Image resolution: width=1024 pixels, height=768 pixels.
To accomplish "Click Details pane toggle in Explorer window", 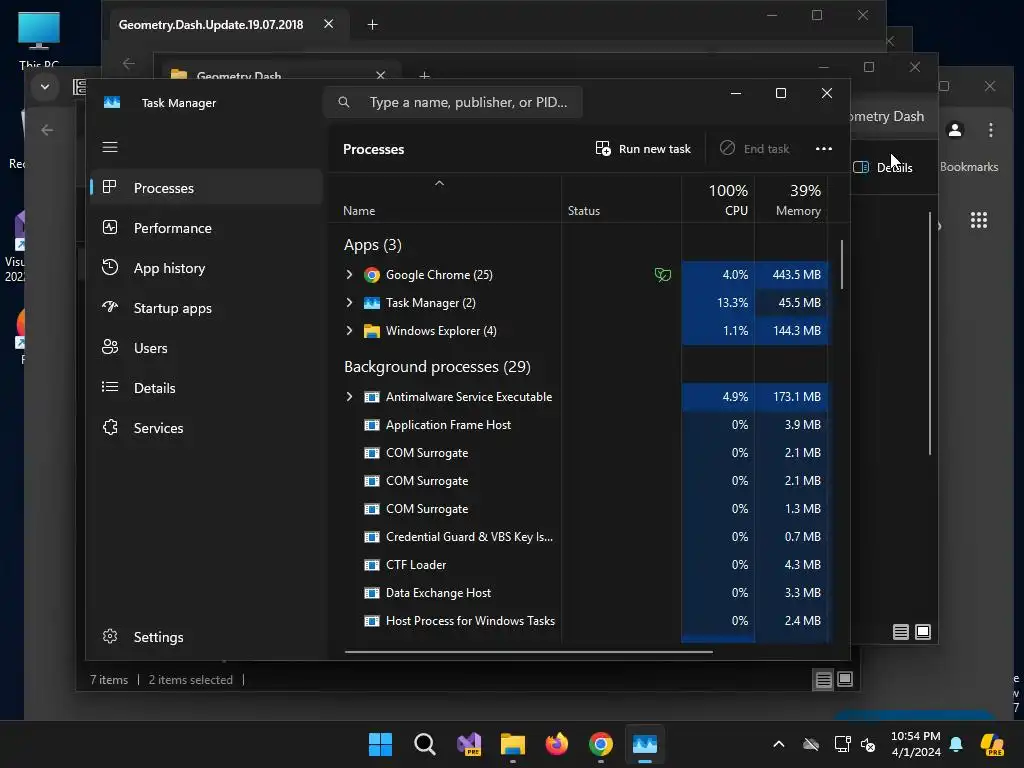I will [x=883, y=167].
